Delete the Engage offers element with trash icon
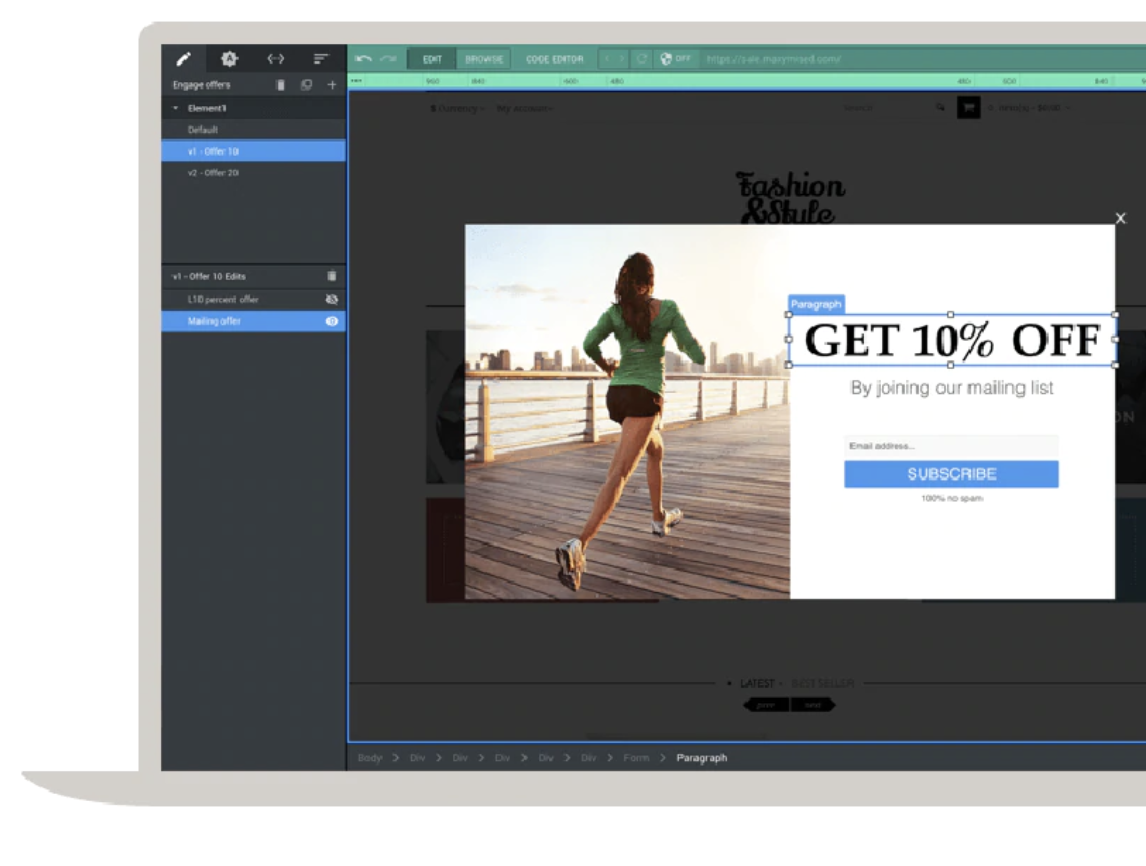Screen dimensions: 1146x866 (280, 85)
